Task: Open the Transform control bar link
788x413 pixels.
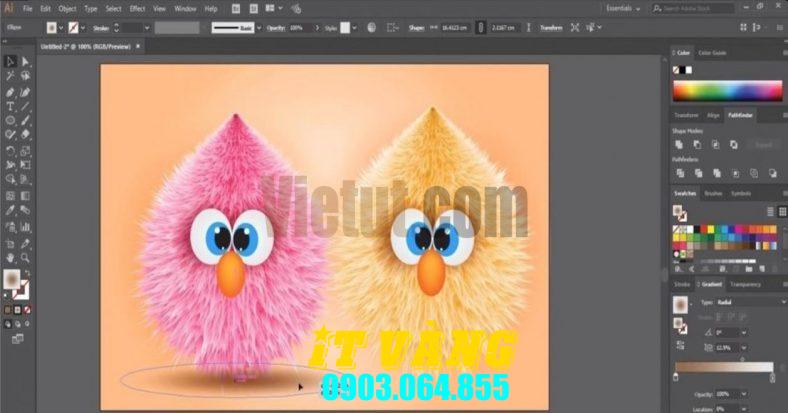Action: point(551,28)
